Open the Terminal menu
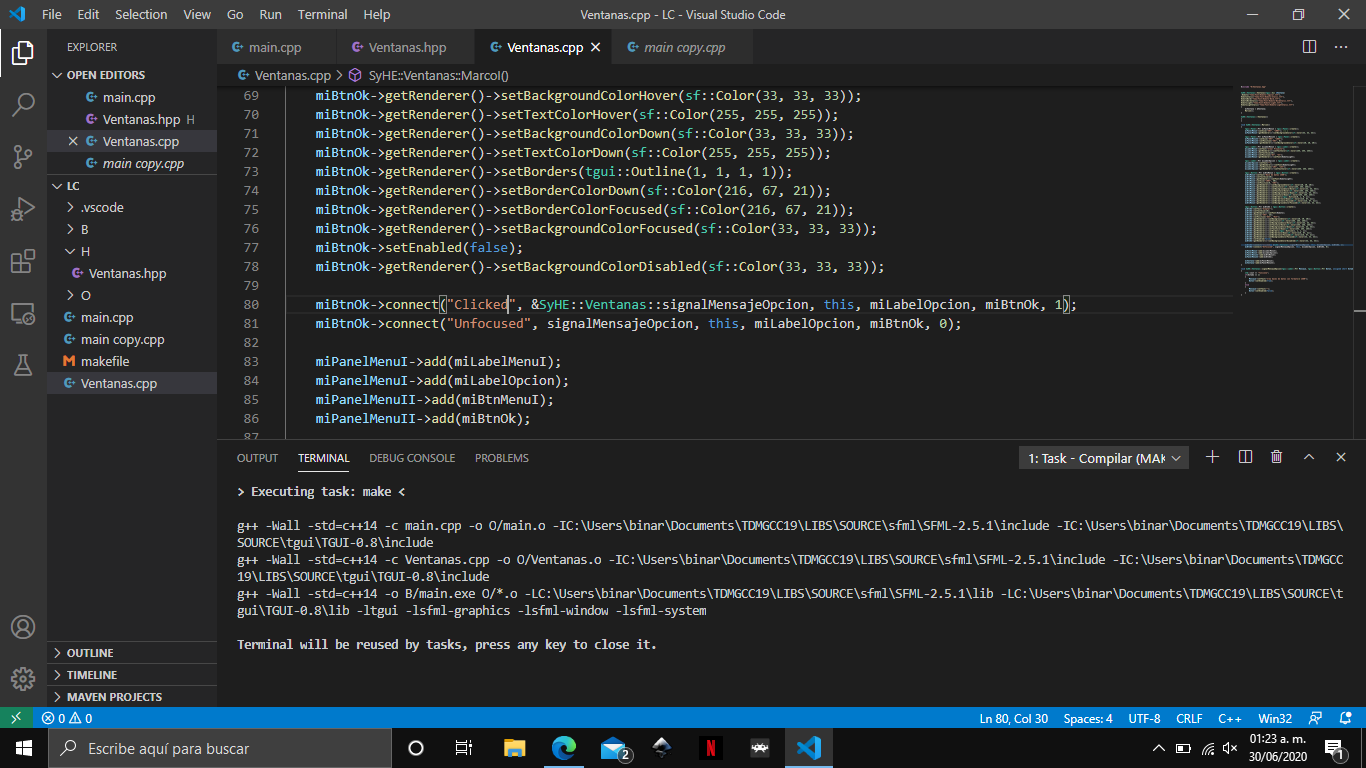Image resolution: width=1366 pixels, height=768 pixels. coord(321,14)
